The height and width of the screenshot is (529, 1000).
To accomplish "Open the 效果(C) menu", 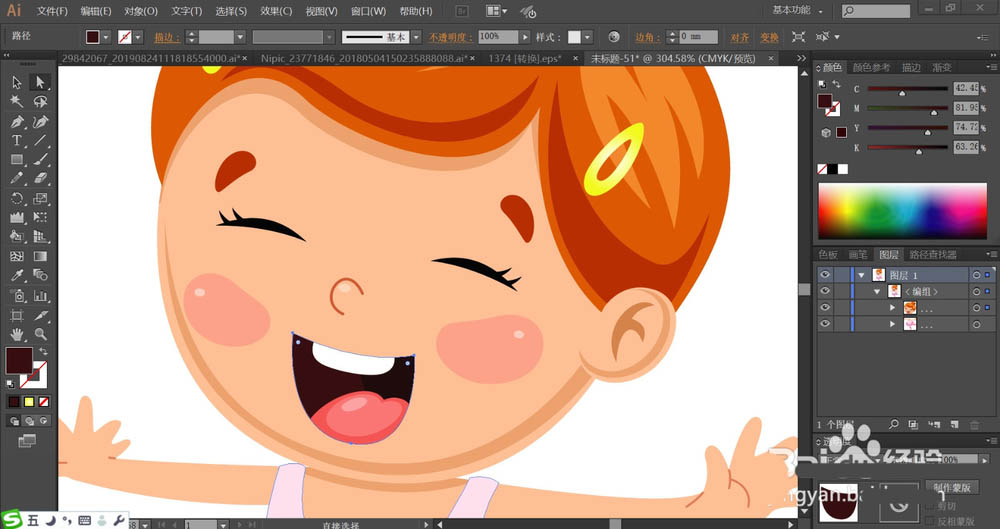I will point(276,11).
